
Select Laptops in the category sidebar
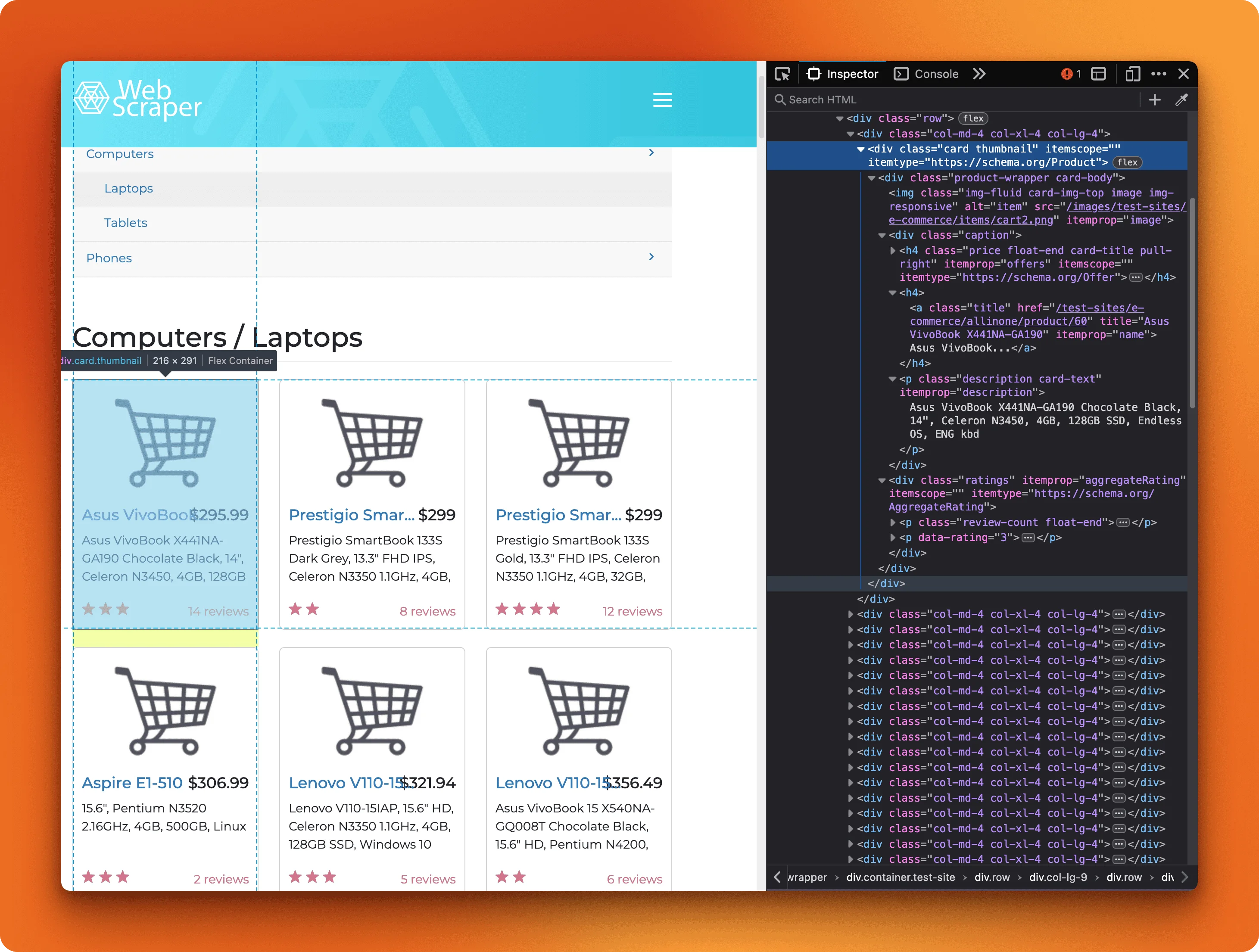click(129, 188)
